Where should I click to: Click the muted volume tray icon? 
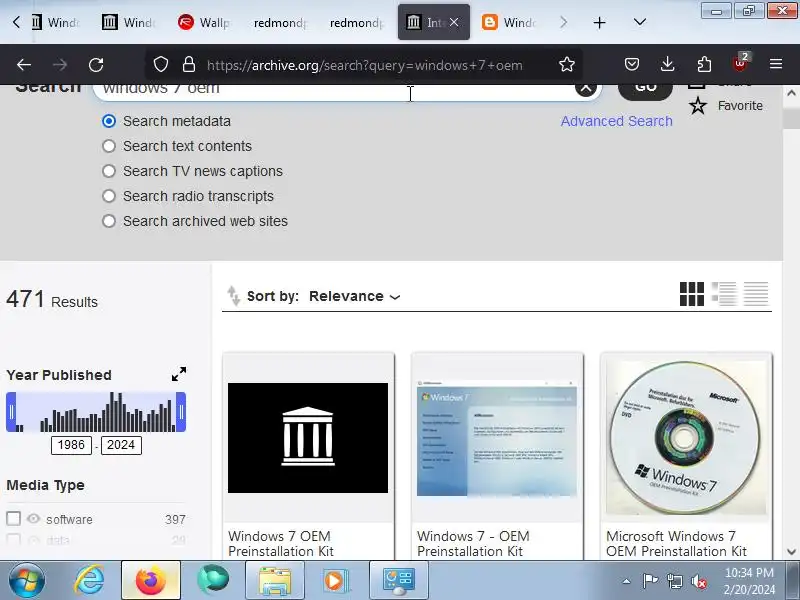tap(698, 581)
